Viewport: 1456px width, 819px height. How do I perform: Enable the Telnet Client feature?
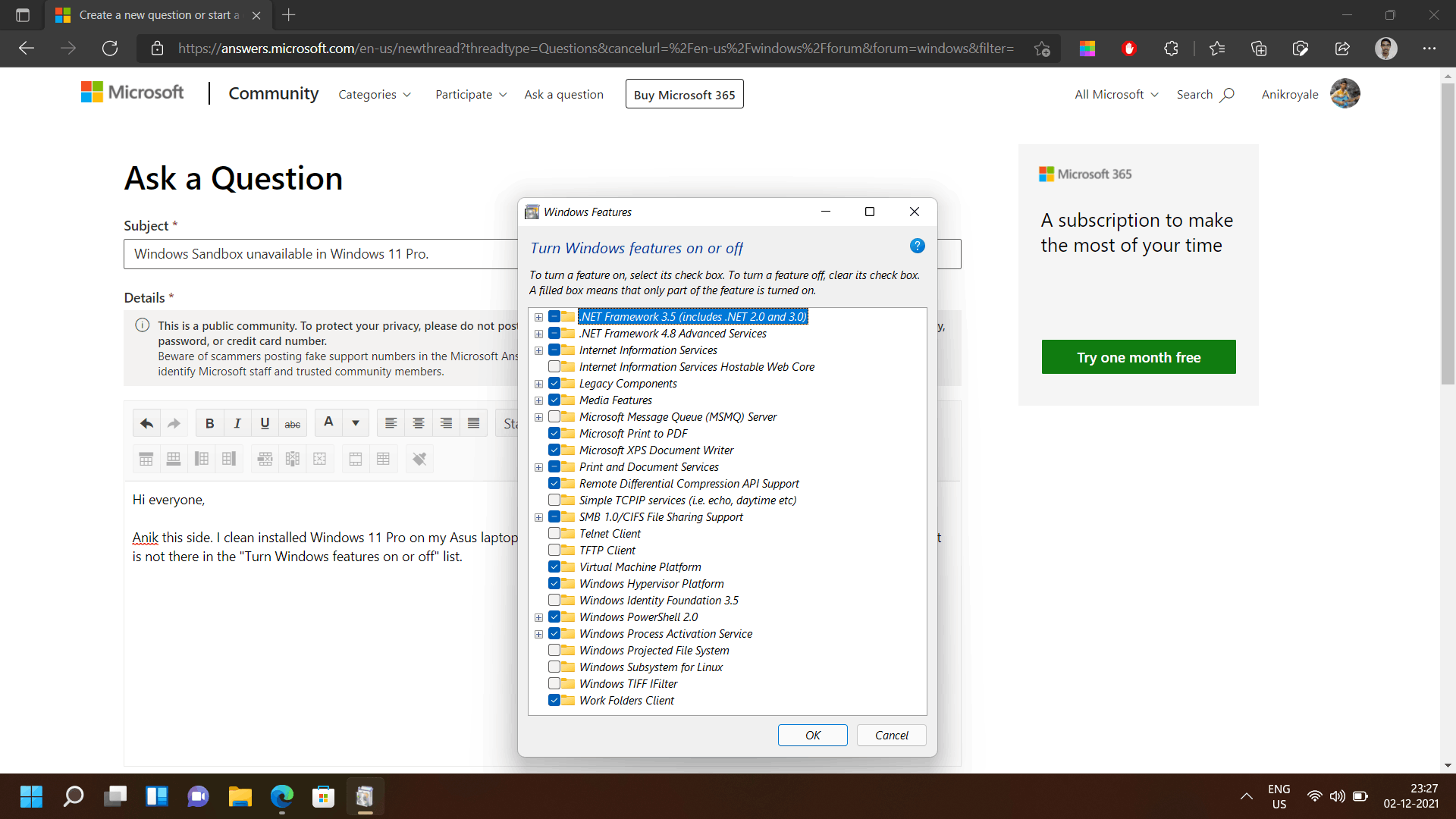(554, 534)
